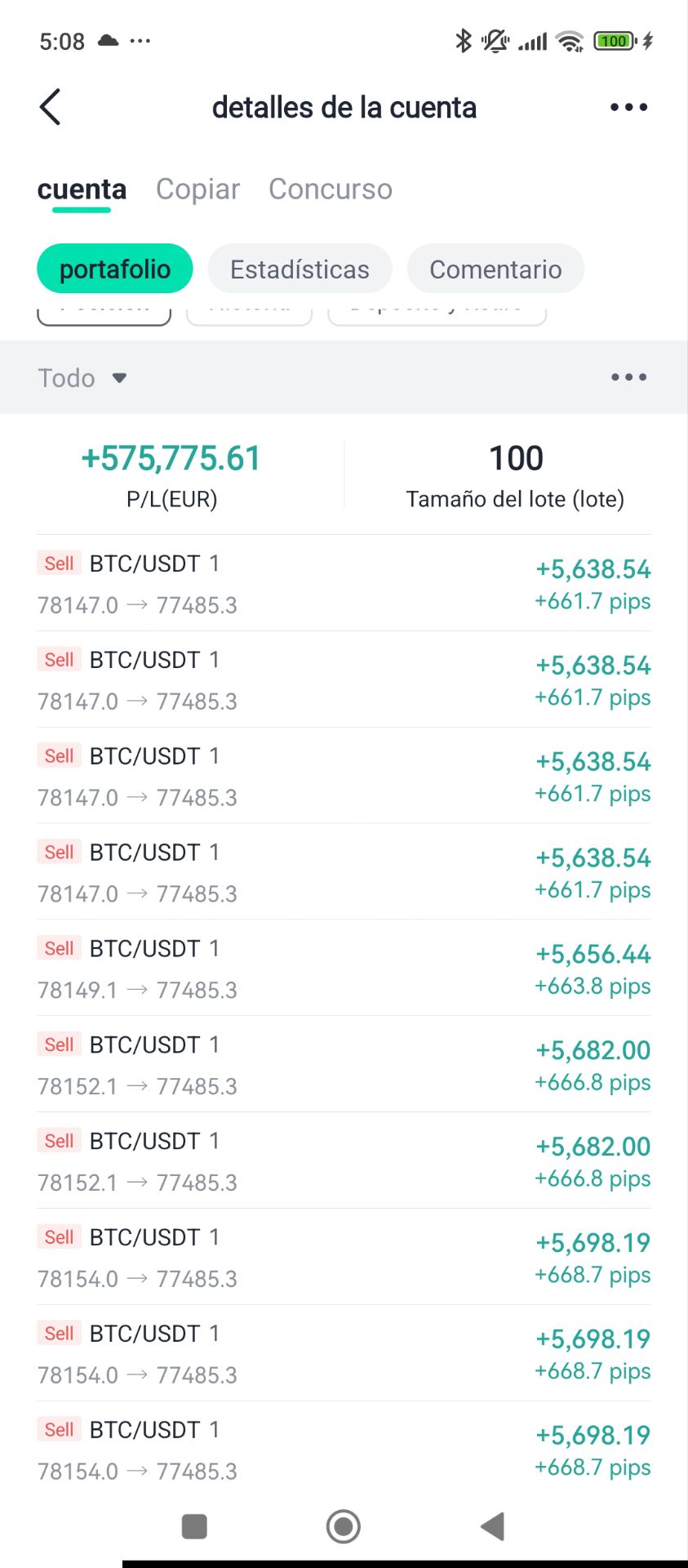Open options dots beside Todo filter
Screen dimensions: 688x1568
[628, 377]
